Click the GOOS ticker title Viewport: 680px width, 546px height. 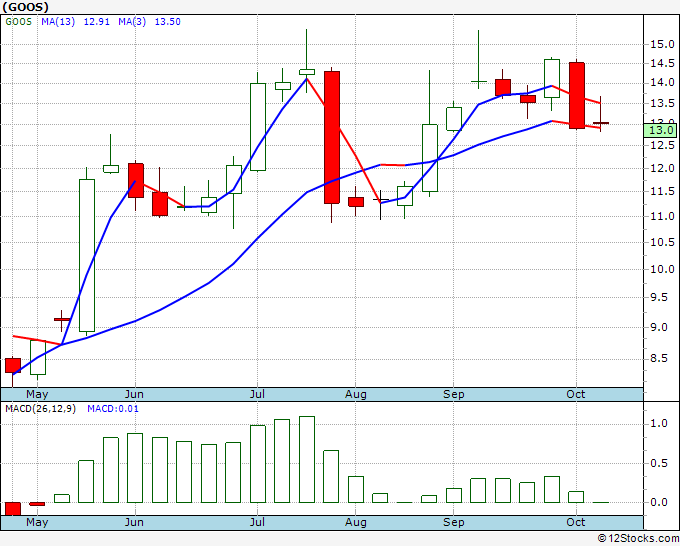[x=25, y=7]
